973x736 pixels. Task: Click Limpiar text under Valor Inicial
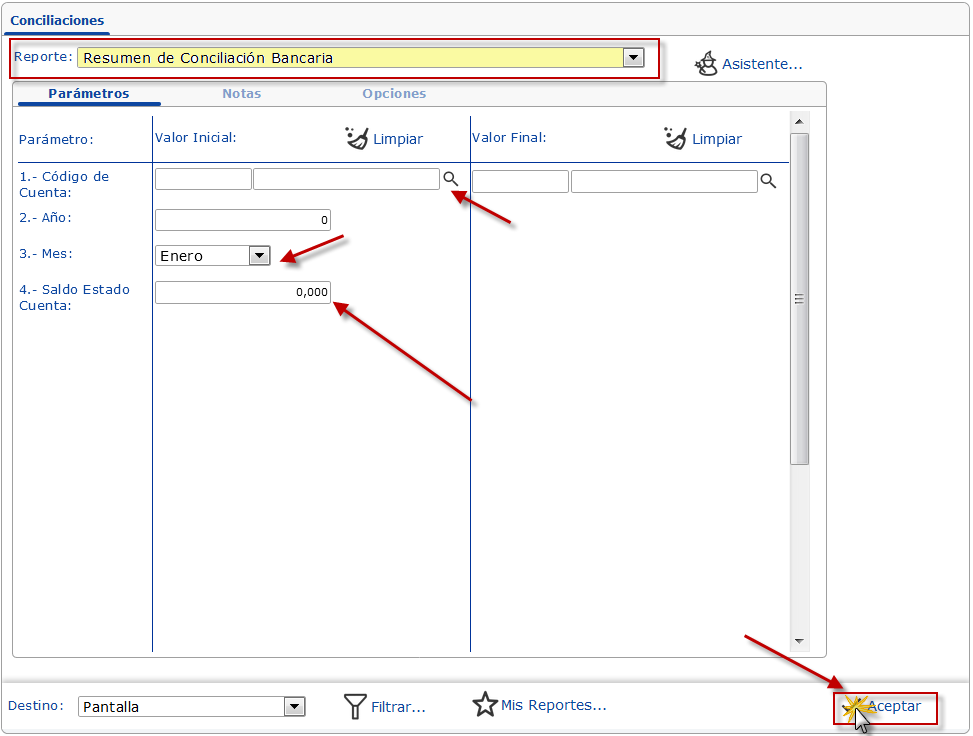398,139
